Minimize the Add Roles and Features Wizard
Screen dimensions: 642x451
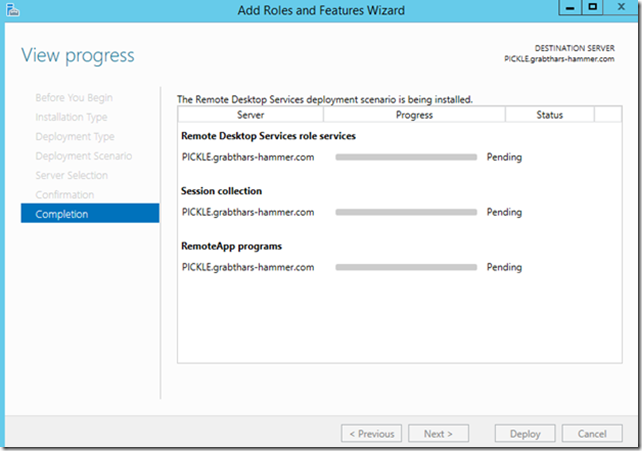(x=570, y=8)
